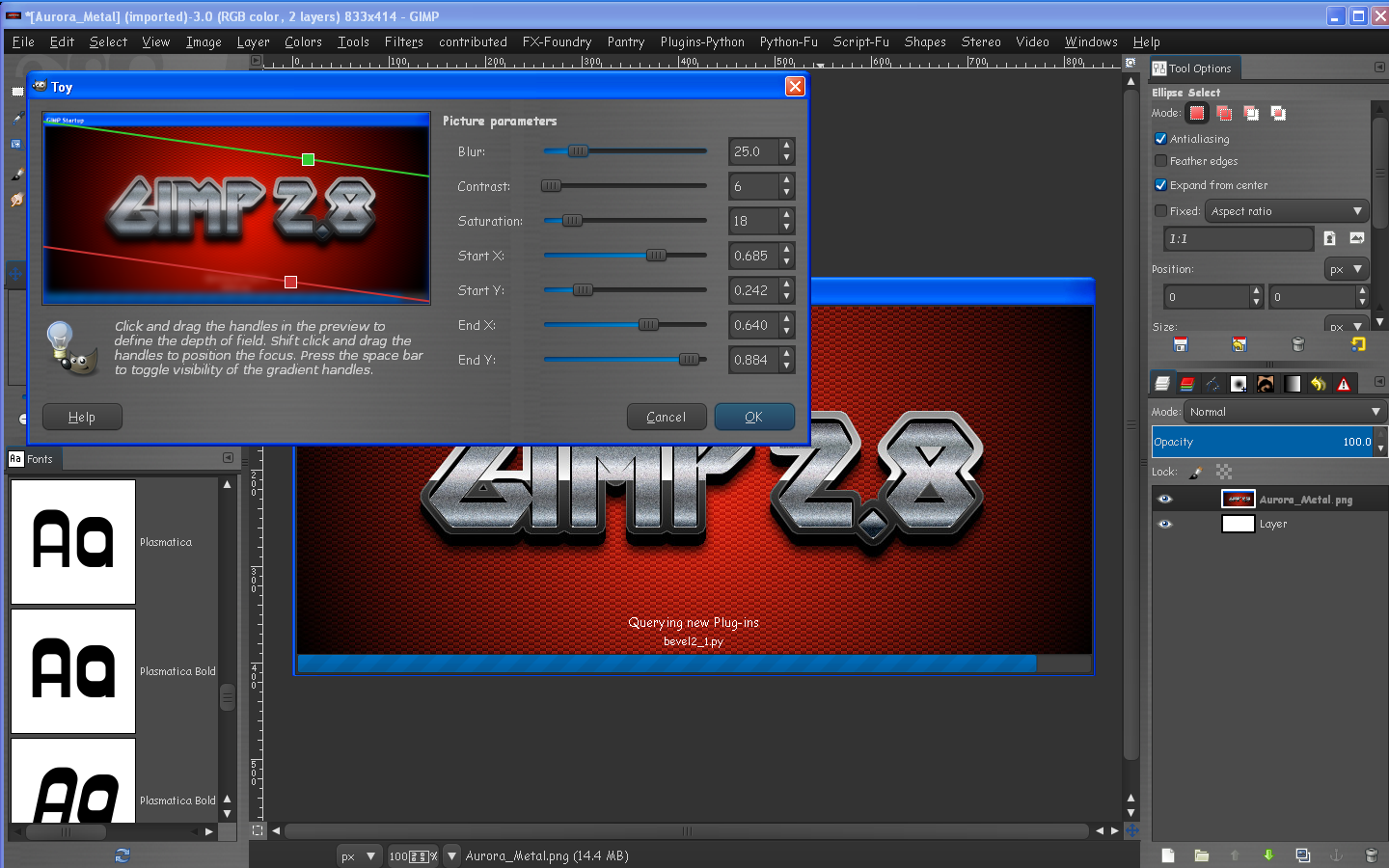Click the green handle in Toy preview
The width and height of the screenshot is (1389, 868).
tap(308, 159)
